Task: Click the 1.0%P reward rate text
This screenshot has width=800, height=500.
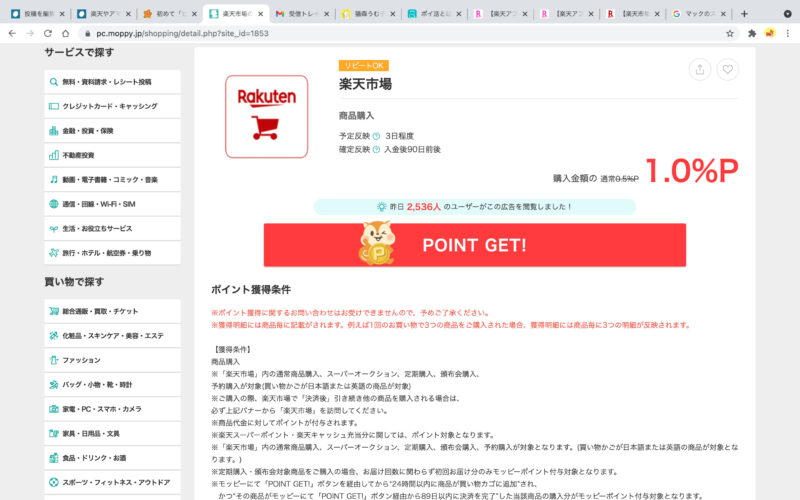Action: 692,170
